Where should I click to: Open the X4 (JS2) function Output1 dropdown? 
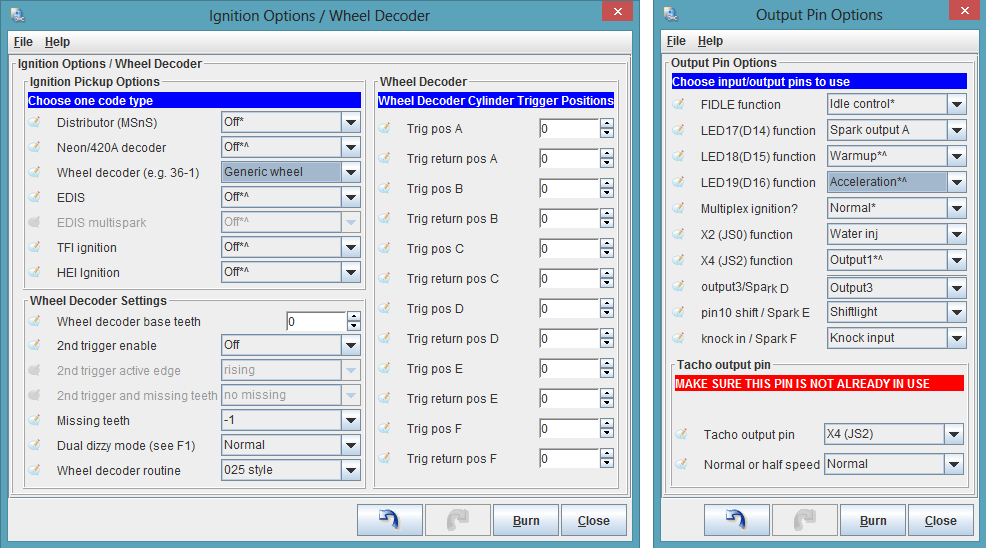pos(897,260)
